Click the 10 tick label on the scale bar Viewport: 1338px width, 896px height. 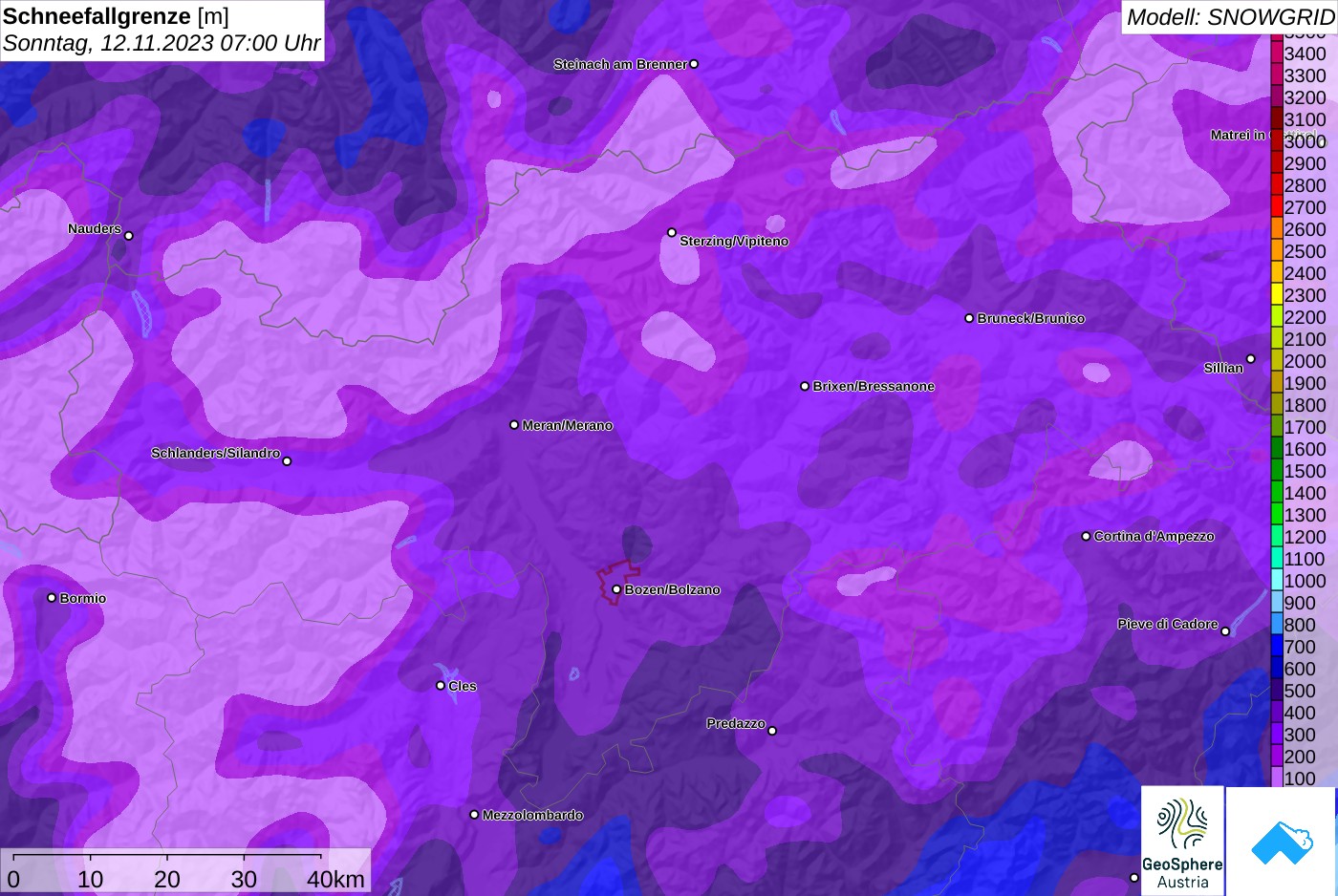(x=91, y=879)
